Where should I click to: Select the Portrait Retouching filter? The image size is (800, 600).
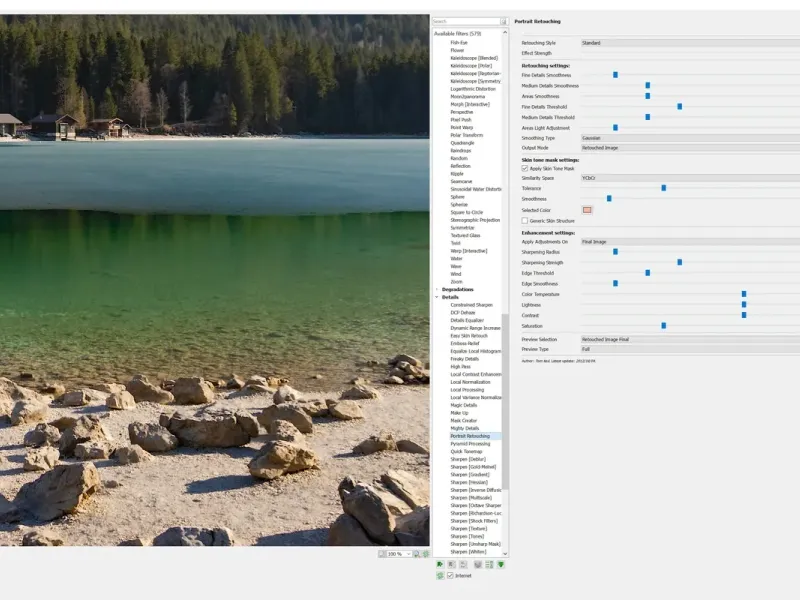click(x=470, y=436)
